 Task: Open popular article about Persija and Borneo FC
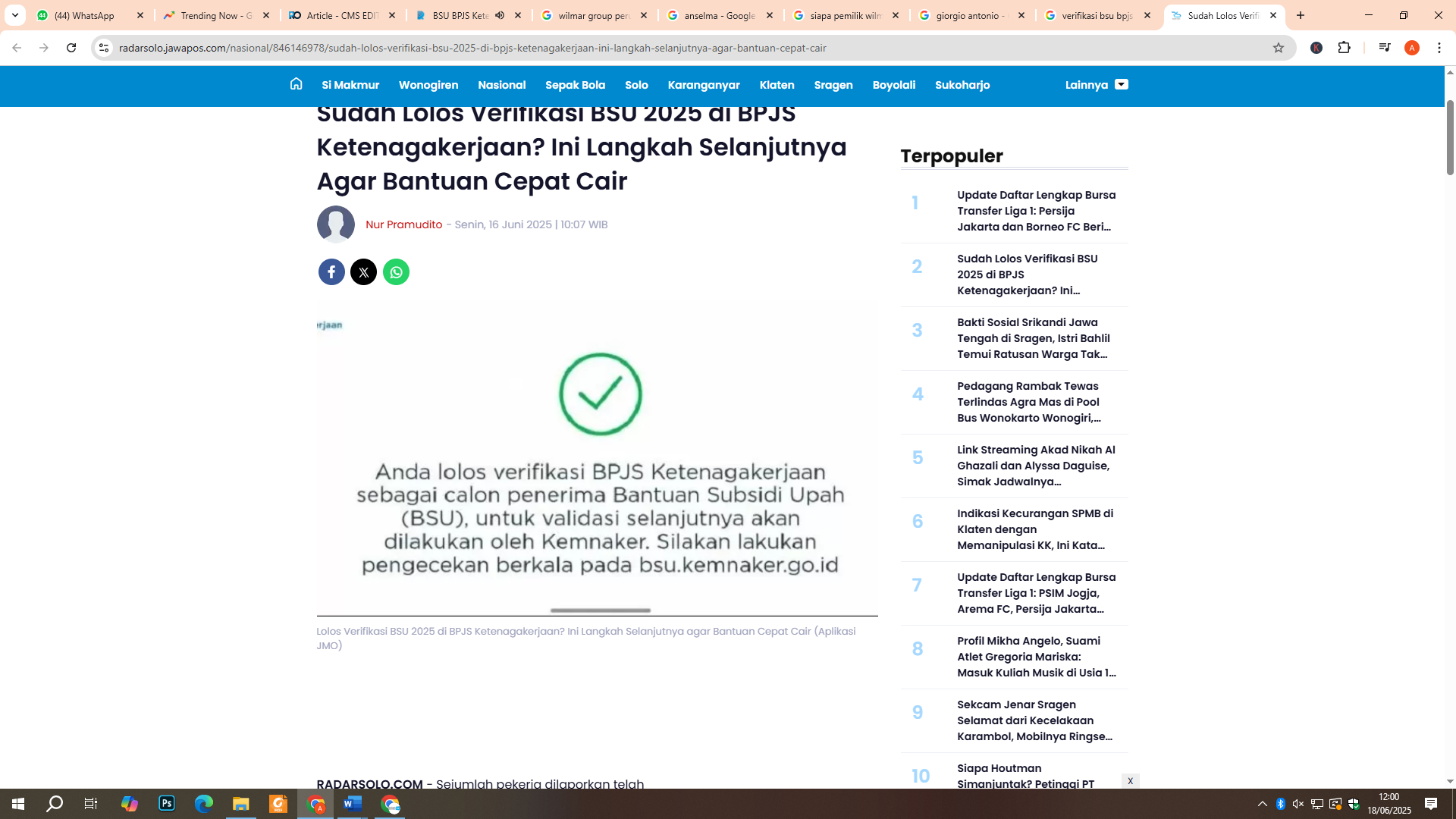tap(1036, 211)
